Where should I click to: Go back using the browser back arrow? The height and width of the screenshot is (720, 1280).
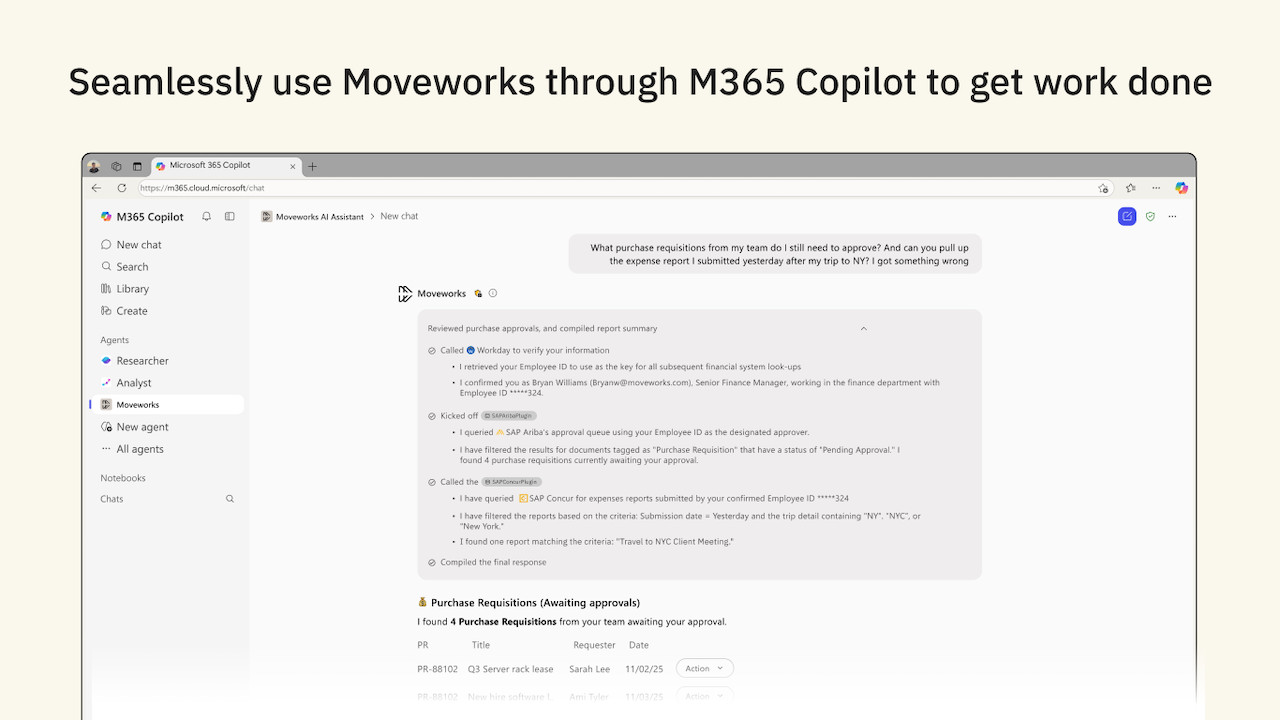[x=96, y=188]
